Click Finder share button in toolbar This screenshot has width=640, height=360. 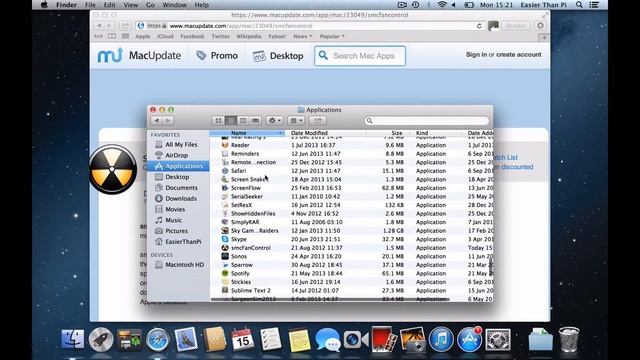[x=318, y=120]
